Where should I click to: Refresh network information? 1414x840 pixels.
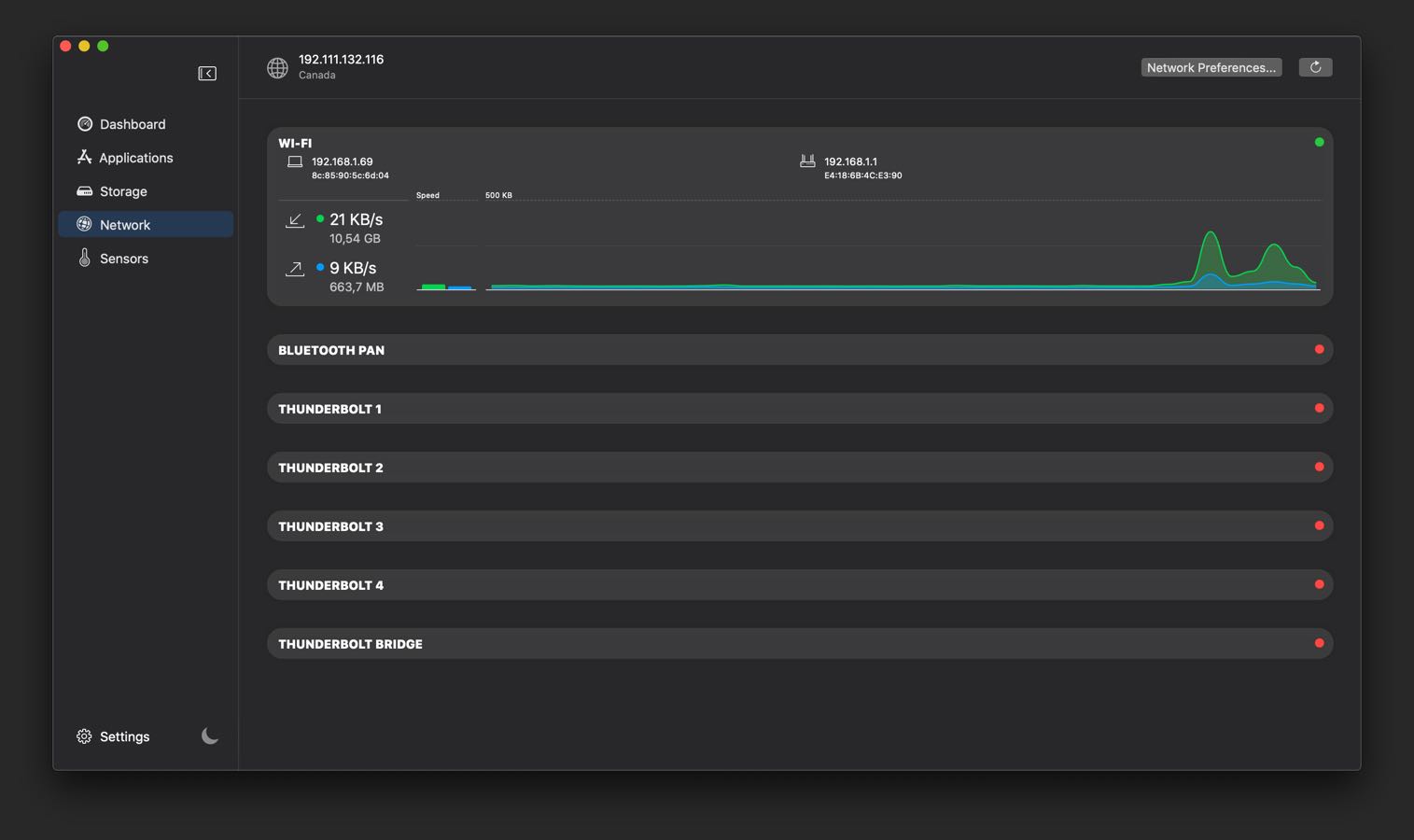click(1315, 67)
